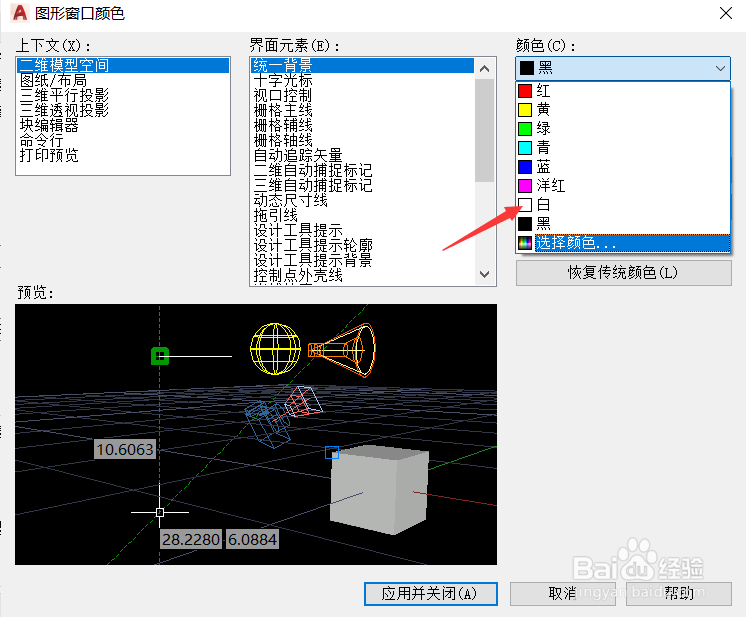Select 图纸/布局 in the context list

pyautogui.click(x=123, y=80)
